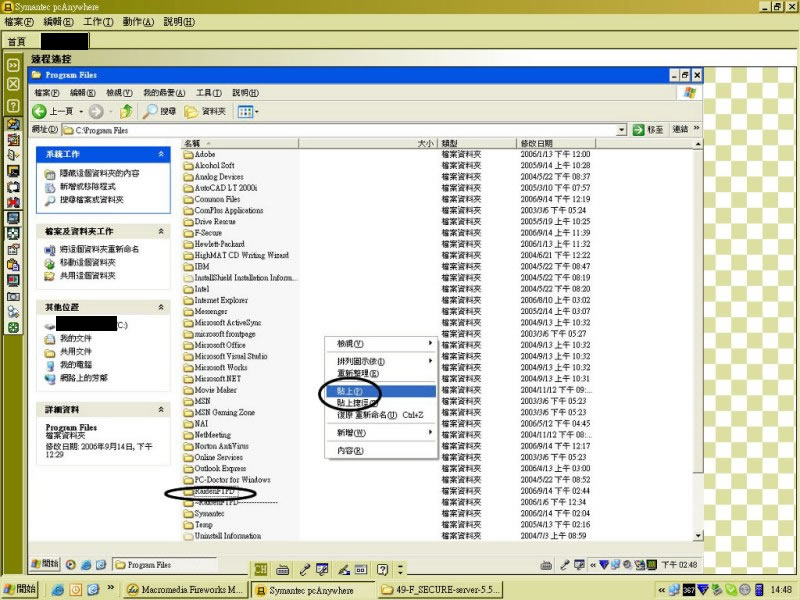Open the 49-F_SECURE-server taskbar button
800x600 pixels.
tap(440, 590)
